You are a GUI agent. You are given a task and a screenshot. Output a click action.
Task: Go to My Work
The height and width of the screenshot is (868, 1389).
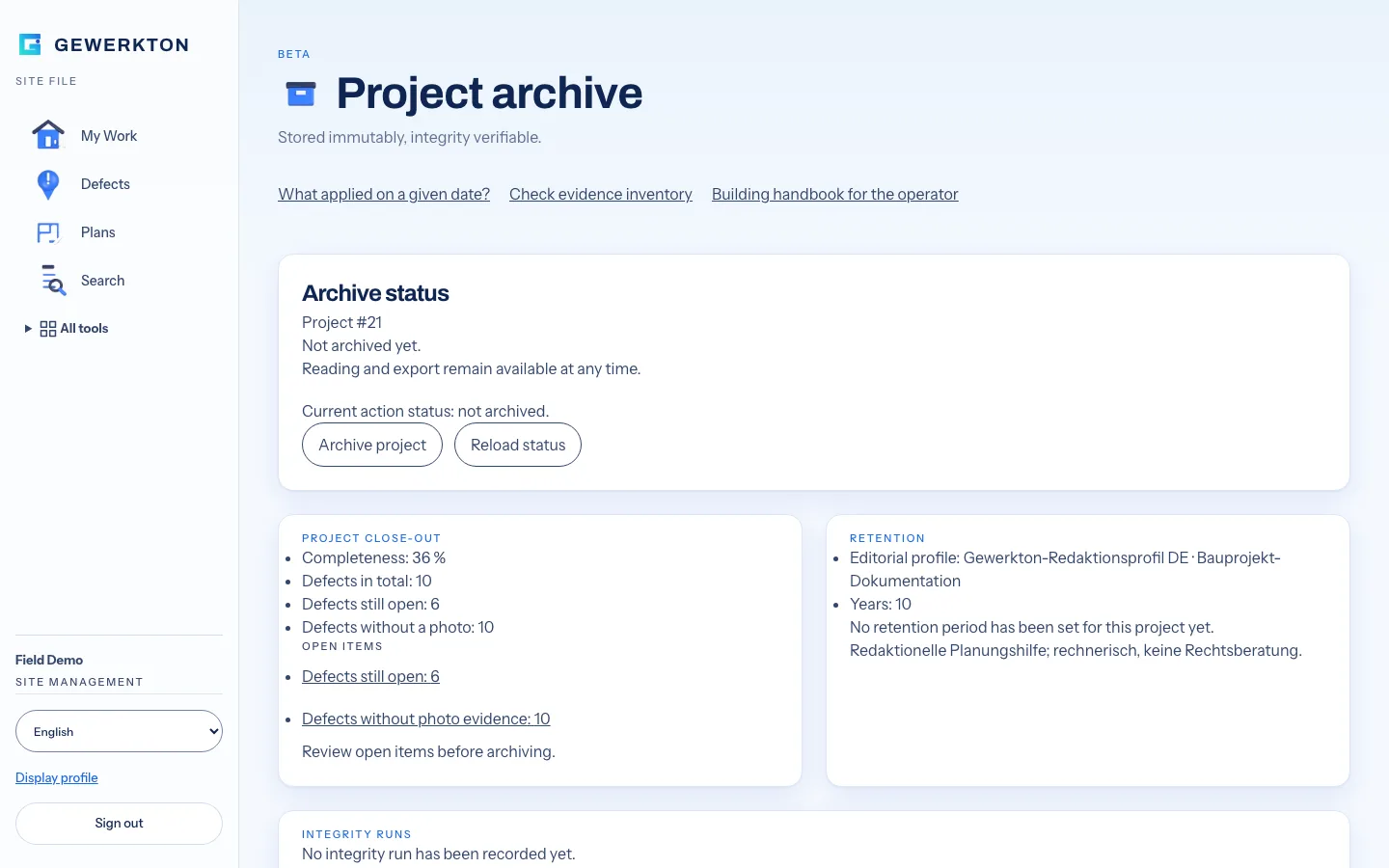tap(109, 136)
